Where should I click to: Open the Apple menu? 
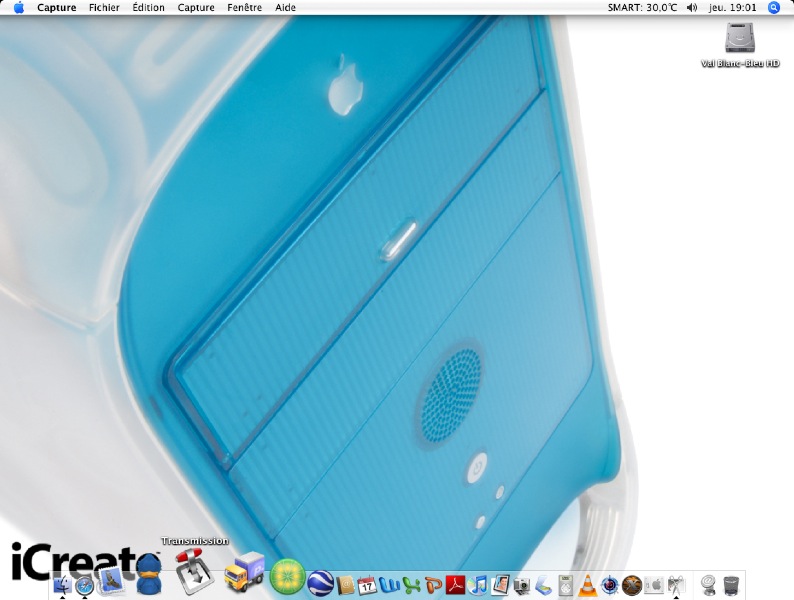19,8
